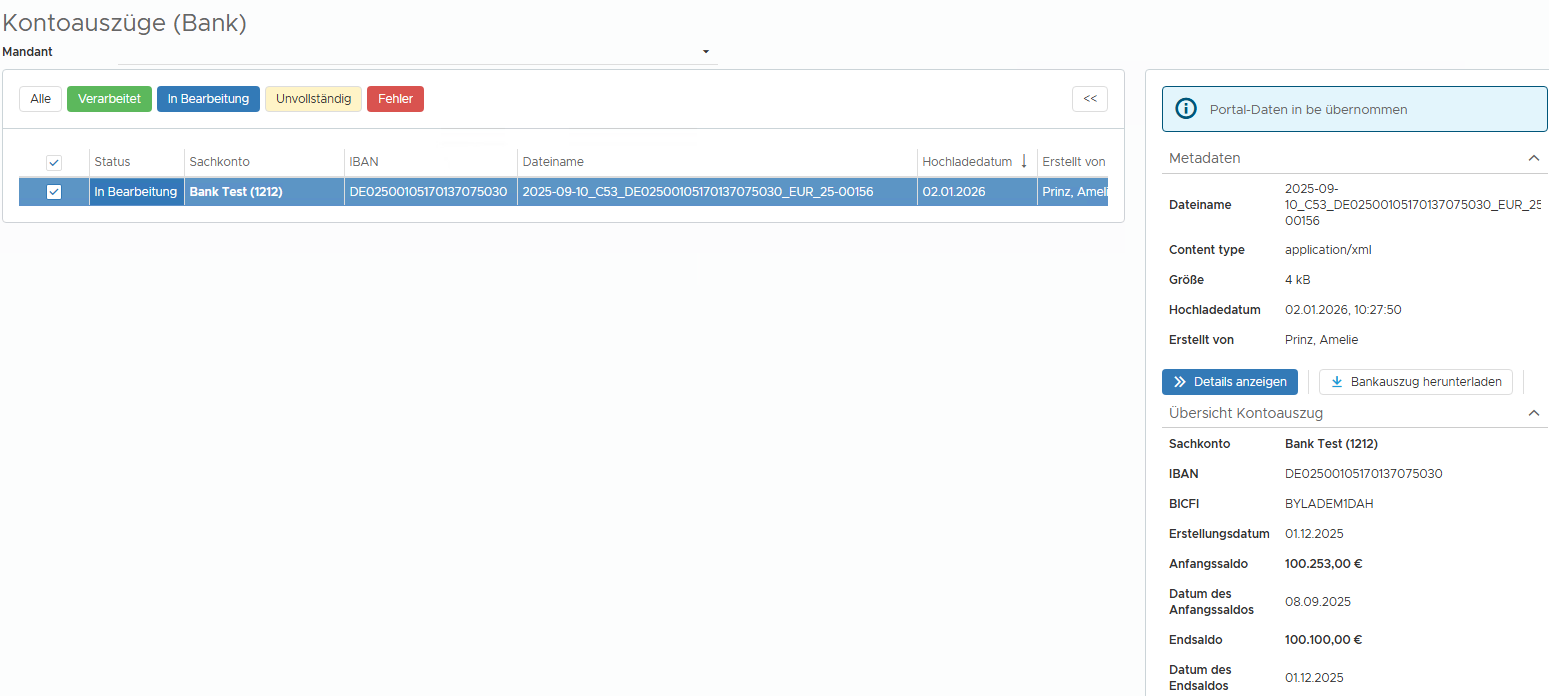Click the info icon in Portal-Daten banner
This screenshot has height=696, width=1549.
[1186, 109]
